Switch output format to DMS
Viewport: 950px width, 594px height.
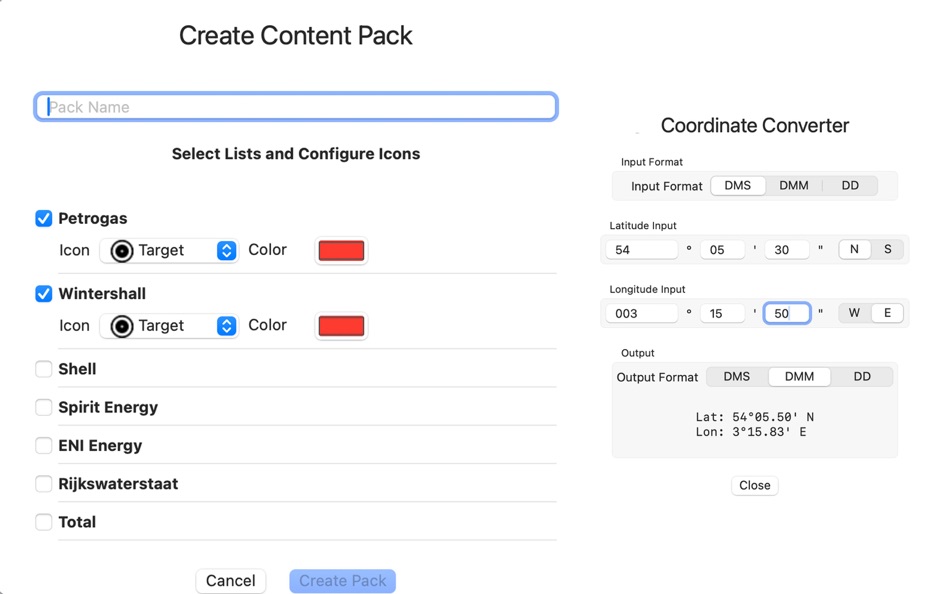tap(737, 376)
